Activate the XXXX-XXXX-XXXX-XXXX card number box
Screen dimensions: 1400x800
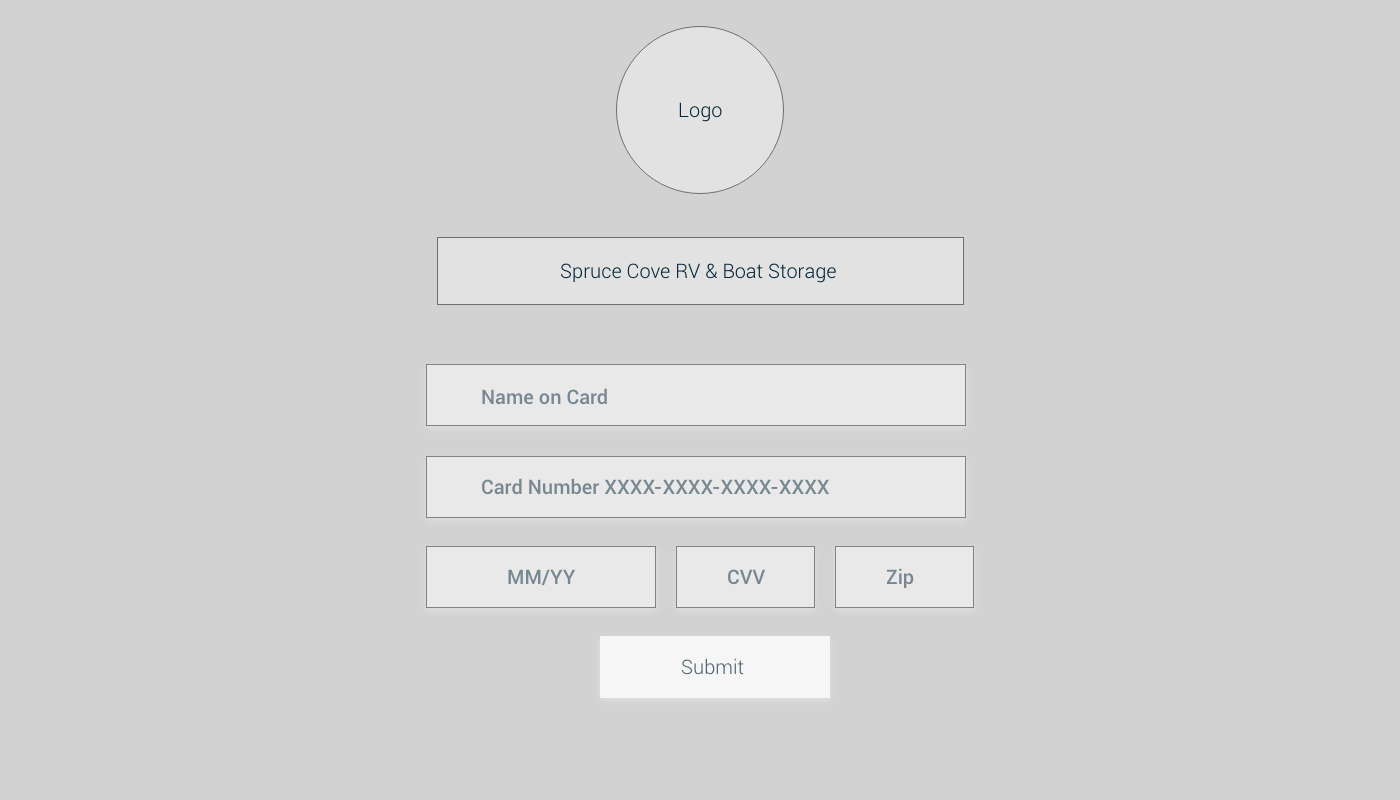696,487
